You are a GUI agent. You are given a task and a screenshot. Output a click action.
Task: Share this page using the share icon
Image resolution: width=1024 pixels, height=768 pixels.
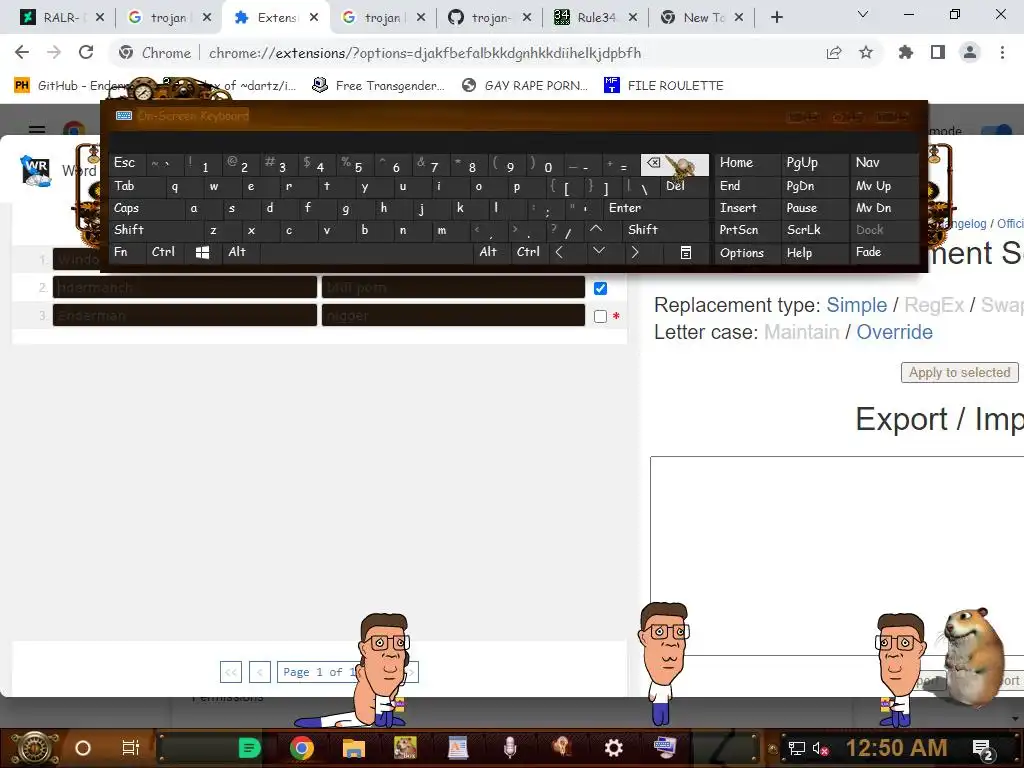834,53
